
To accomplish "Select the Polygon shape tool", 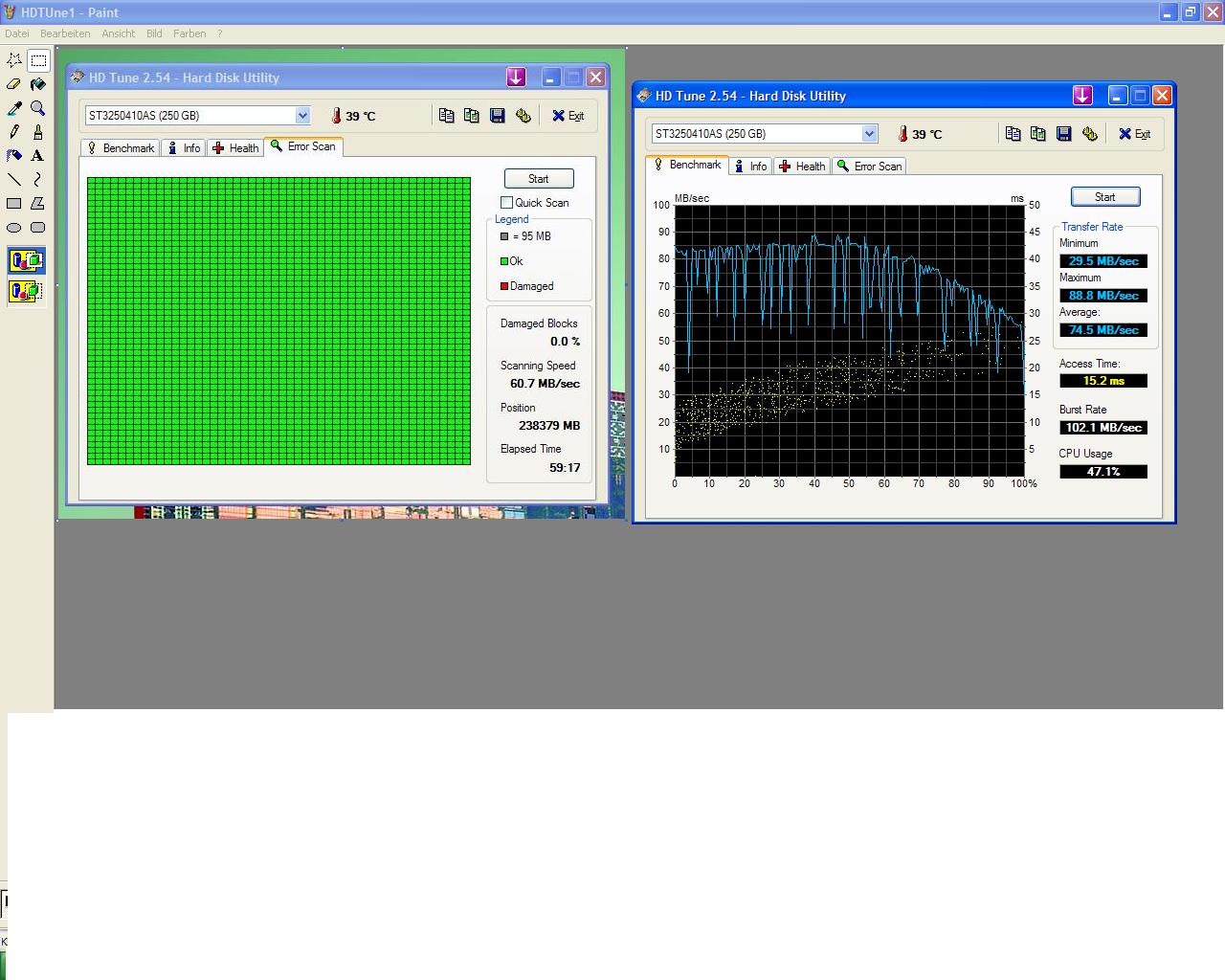I will pos(38,203).
